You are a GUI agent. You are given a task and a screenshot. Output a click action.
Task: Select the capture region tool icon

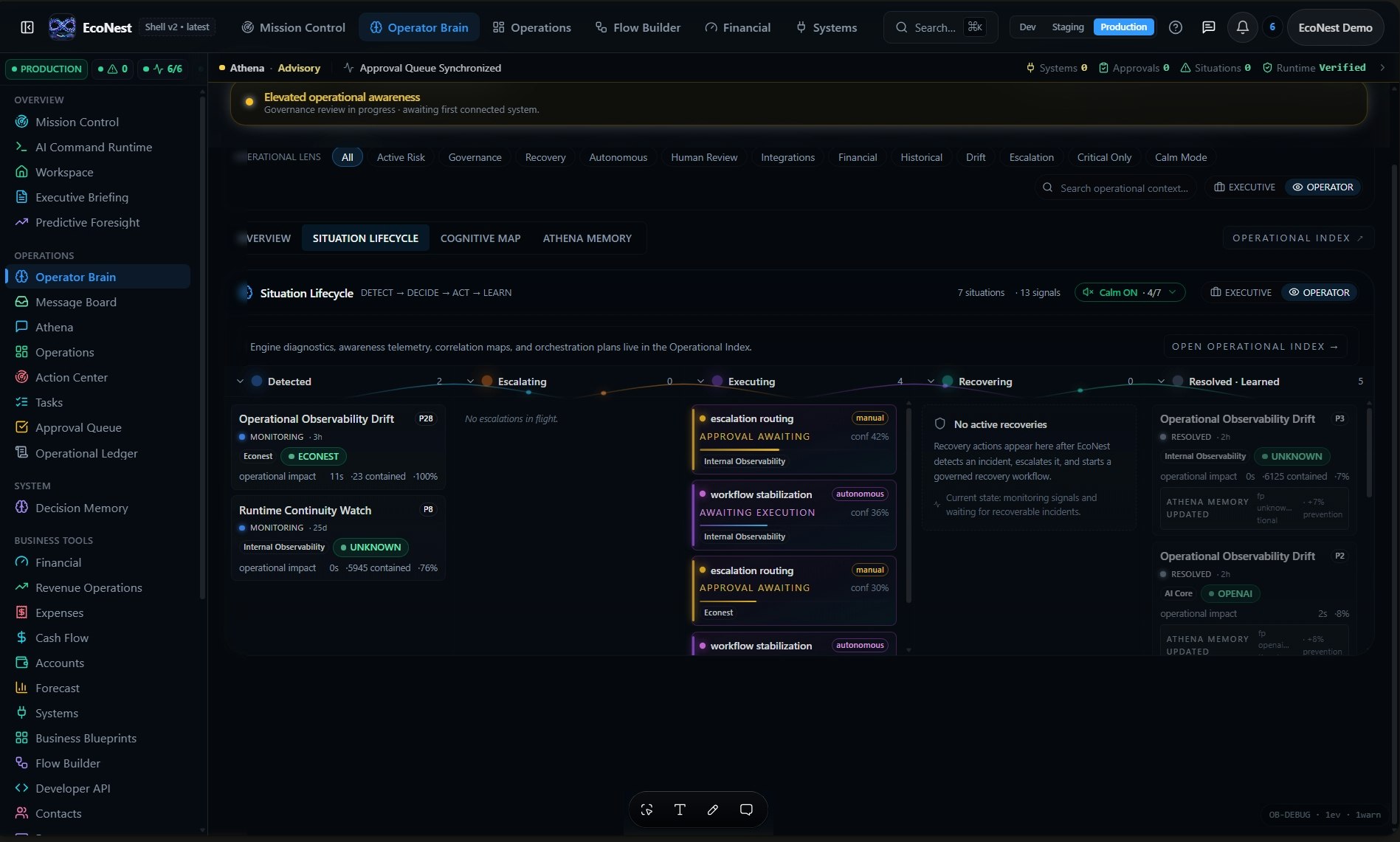(x=646, y=810)
